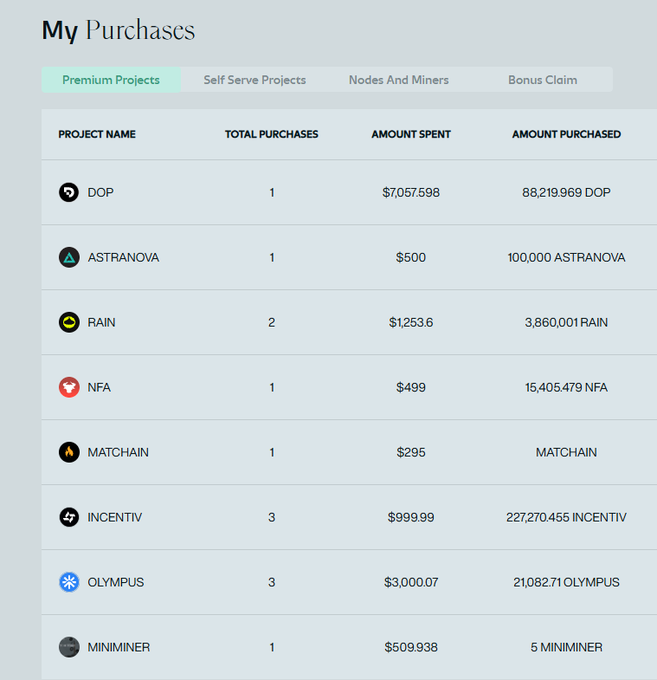This screenshot has height=680, width=657.
Task: Click the blue OLYMPUS snowflake icon
Action: (69, 582)
